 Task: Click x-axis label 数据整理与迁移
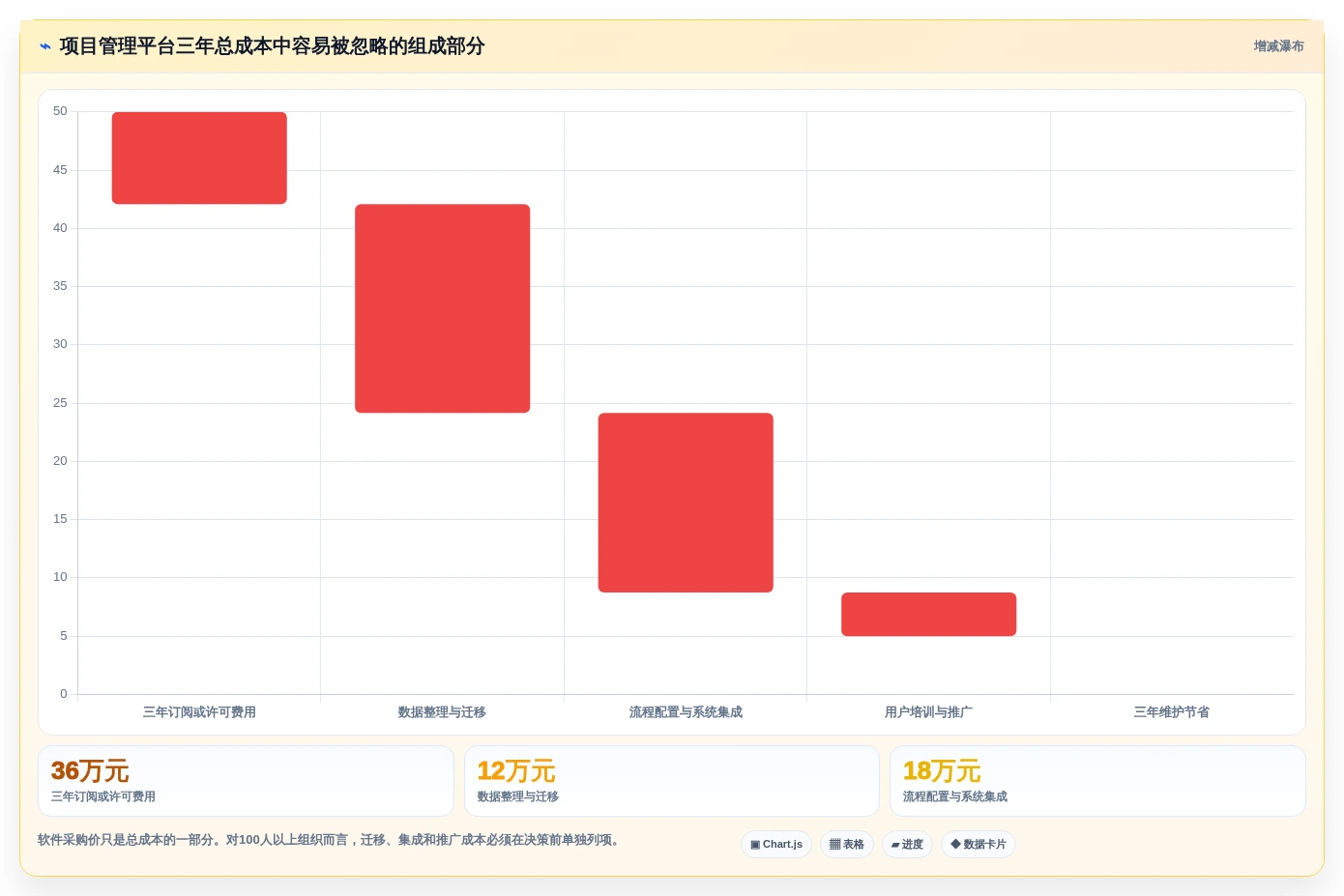442,712
